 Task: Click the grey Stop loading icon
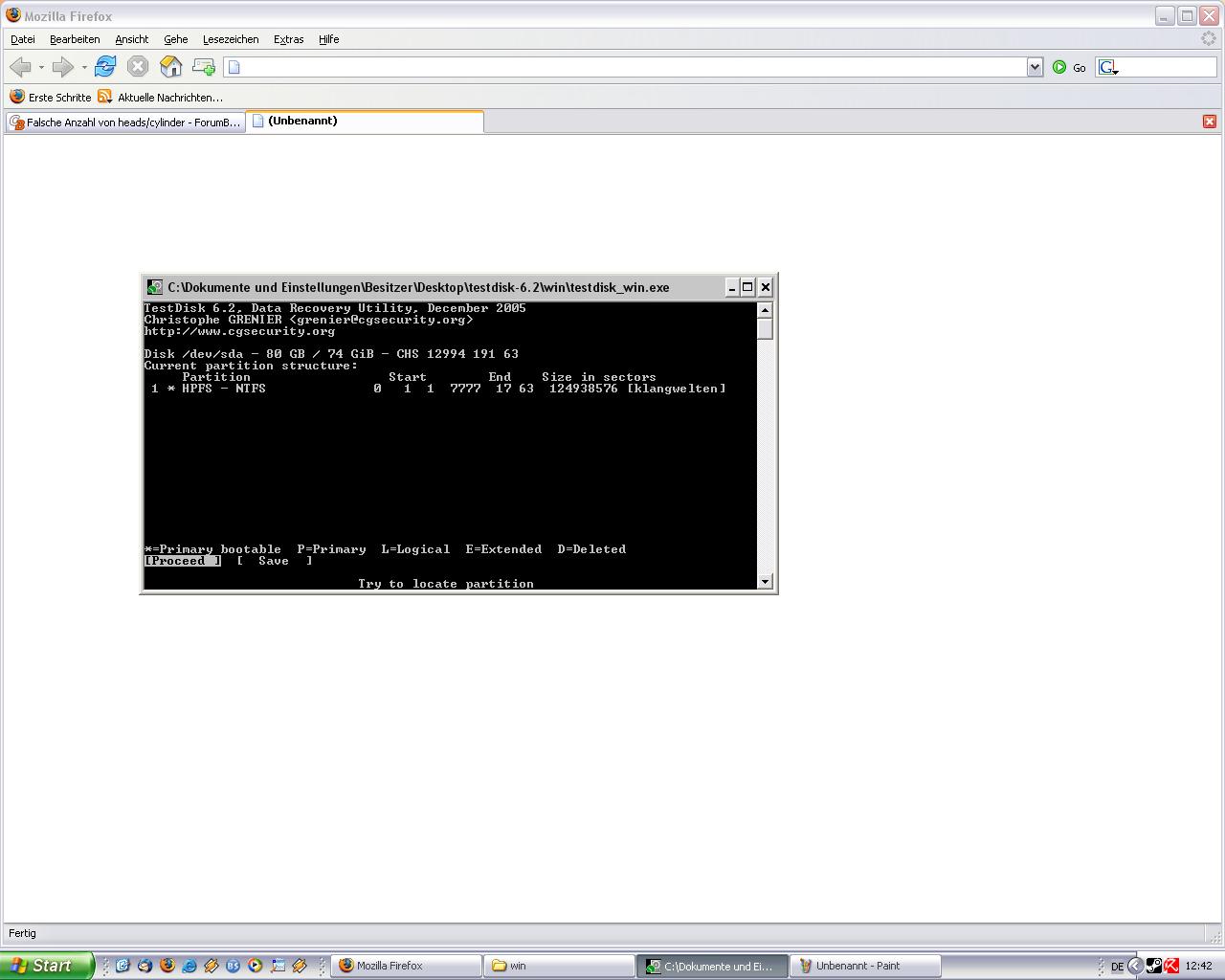[138, 66]
